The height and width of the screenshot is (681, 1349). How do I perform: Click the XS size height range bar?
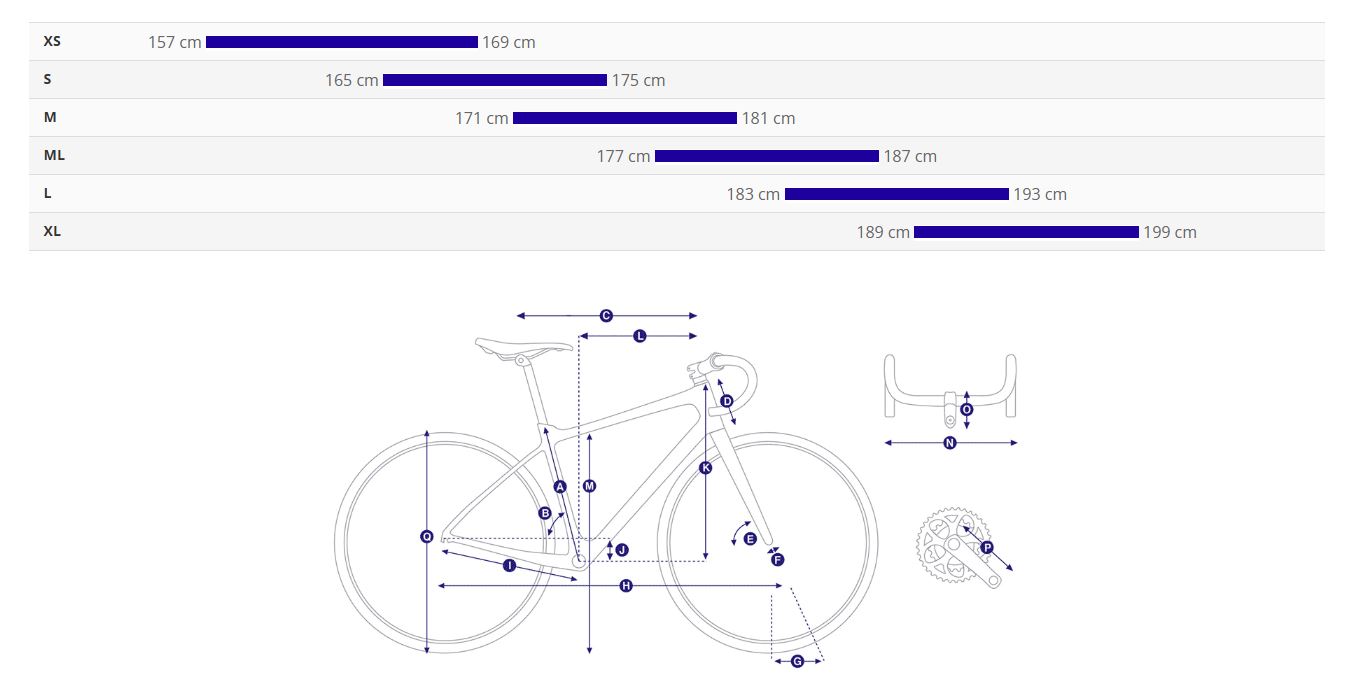point(342,42)
